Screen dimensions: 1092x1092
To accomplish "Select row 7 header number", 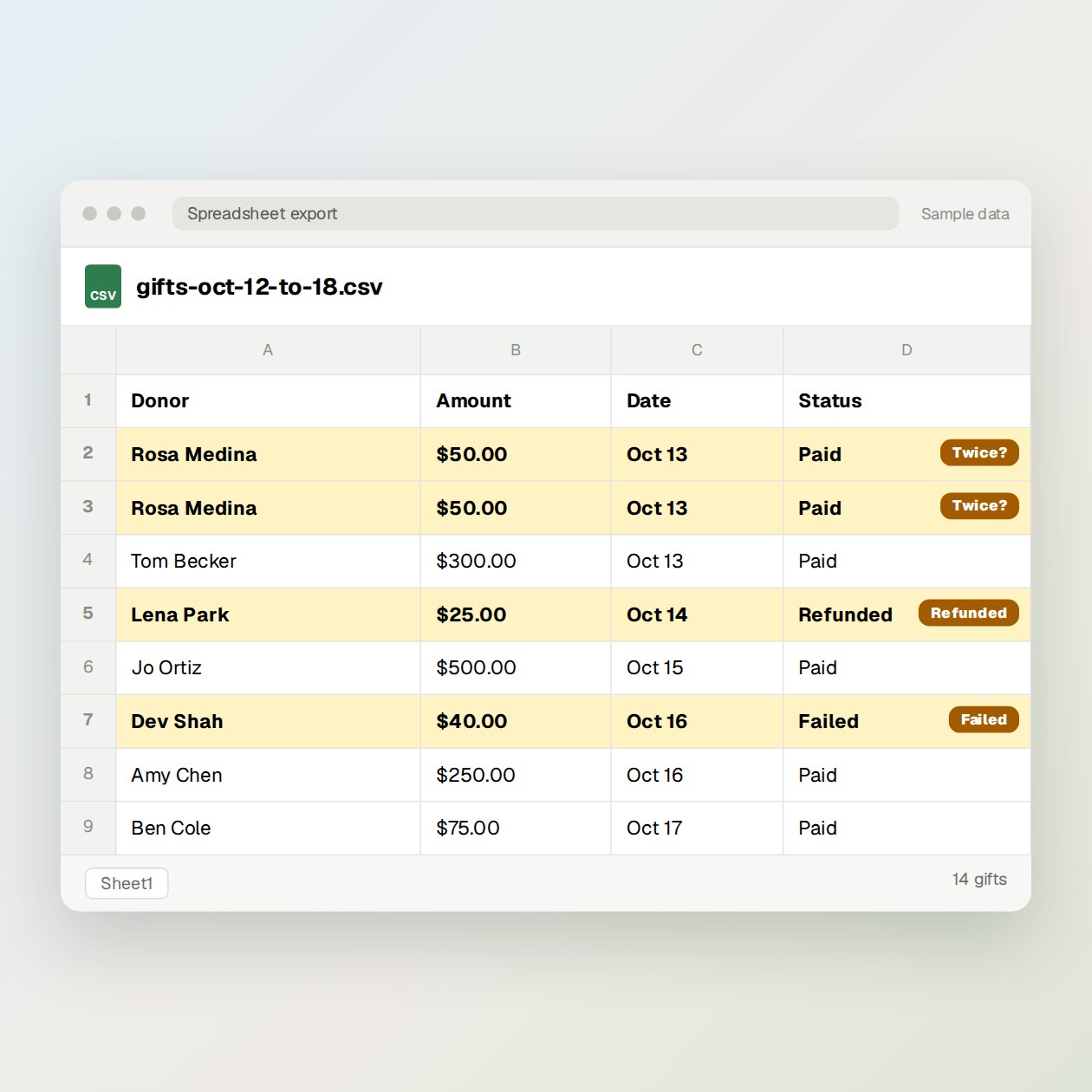I will click(88, 720).
